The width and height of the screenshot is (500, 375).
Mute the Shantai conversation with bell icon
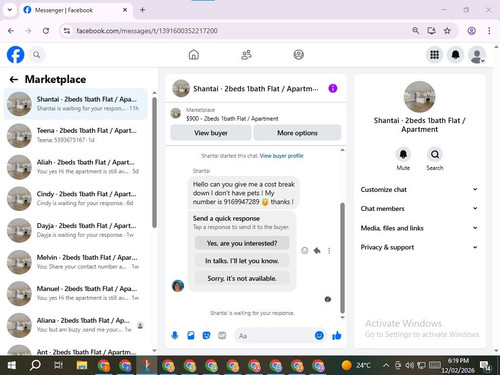tap(403, 154)
